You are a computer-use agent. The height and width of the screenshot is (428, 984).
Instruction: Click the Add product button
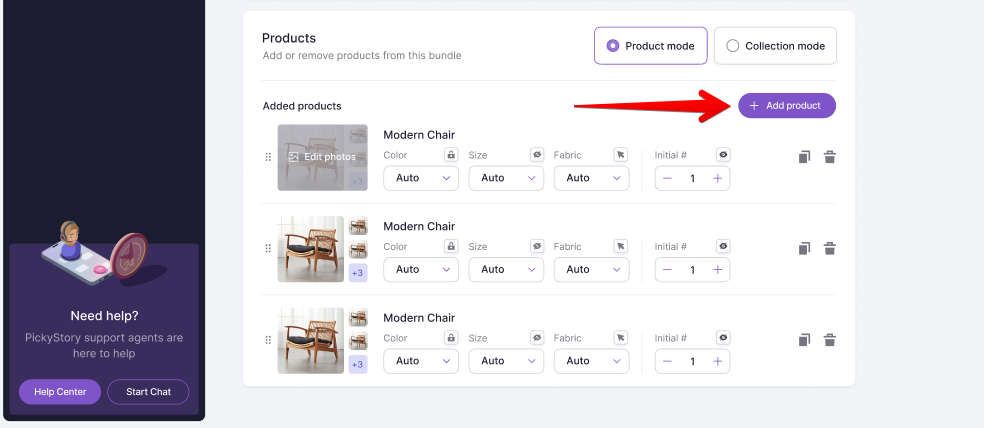[x=787, y=105]
